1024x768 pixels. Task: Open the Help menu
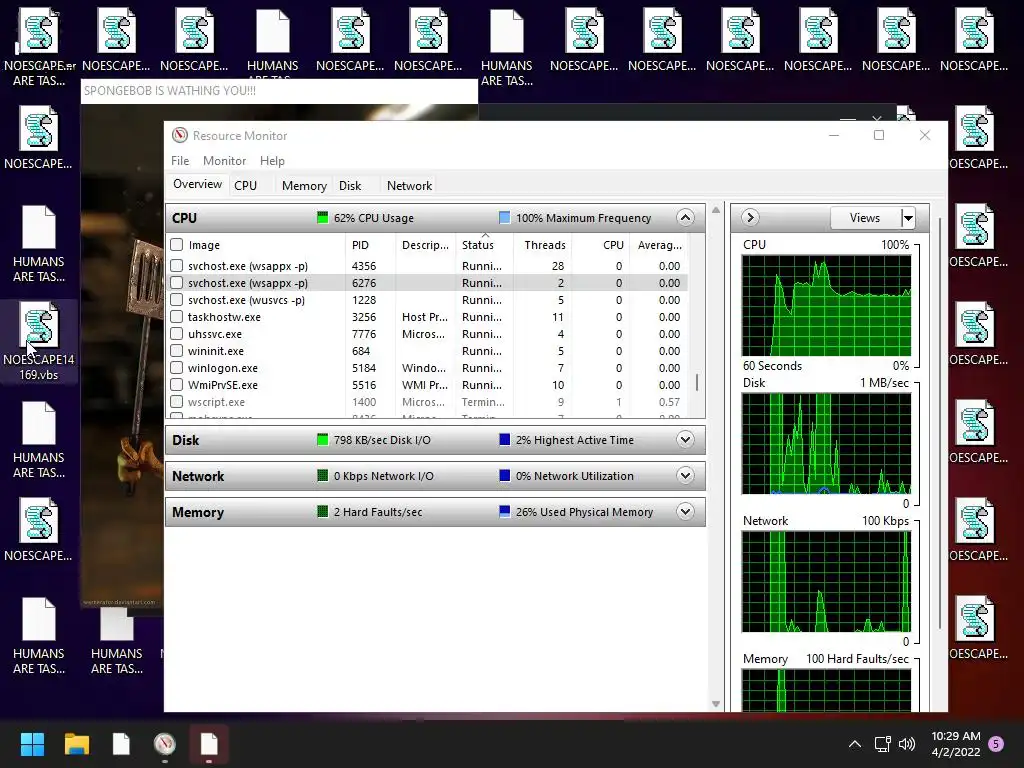point(272,161)
